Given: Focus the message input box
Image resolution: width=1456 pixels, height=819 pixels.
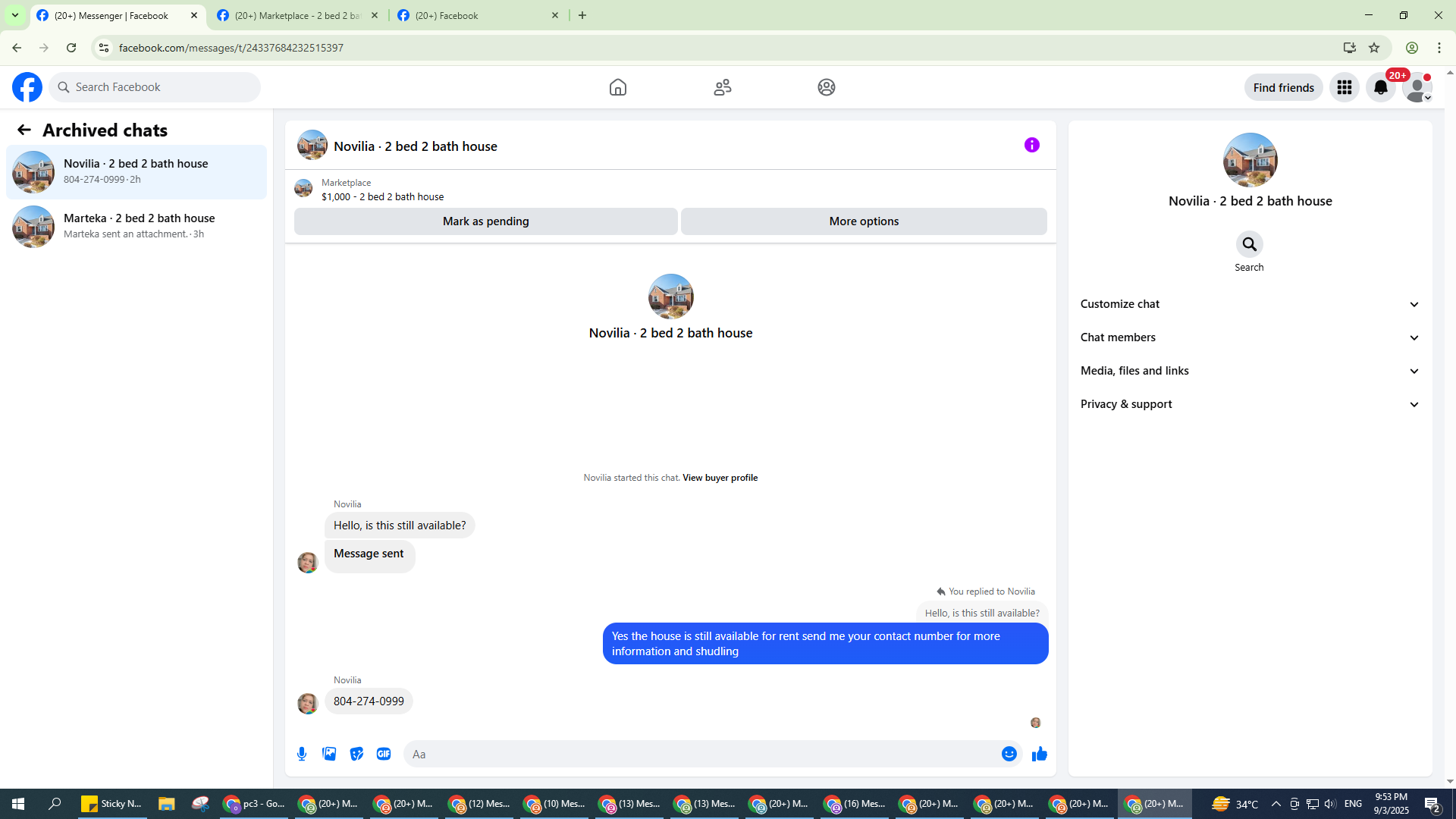Looking at the screenshot, I should tap(702, 754).
